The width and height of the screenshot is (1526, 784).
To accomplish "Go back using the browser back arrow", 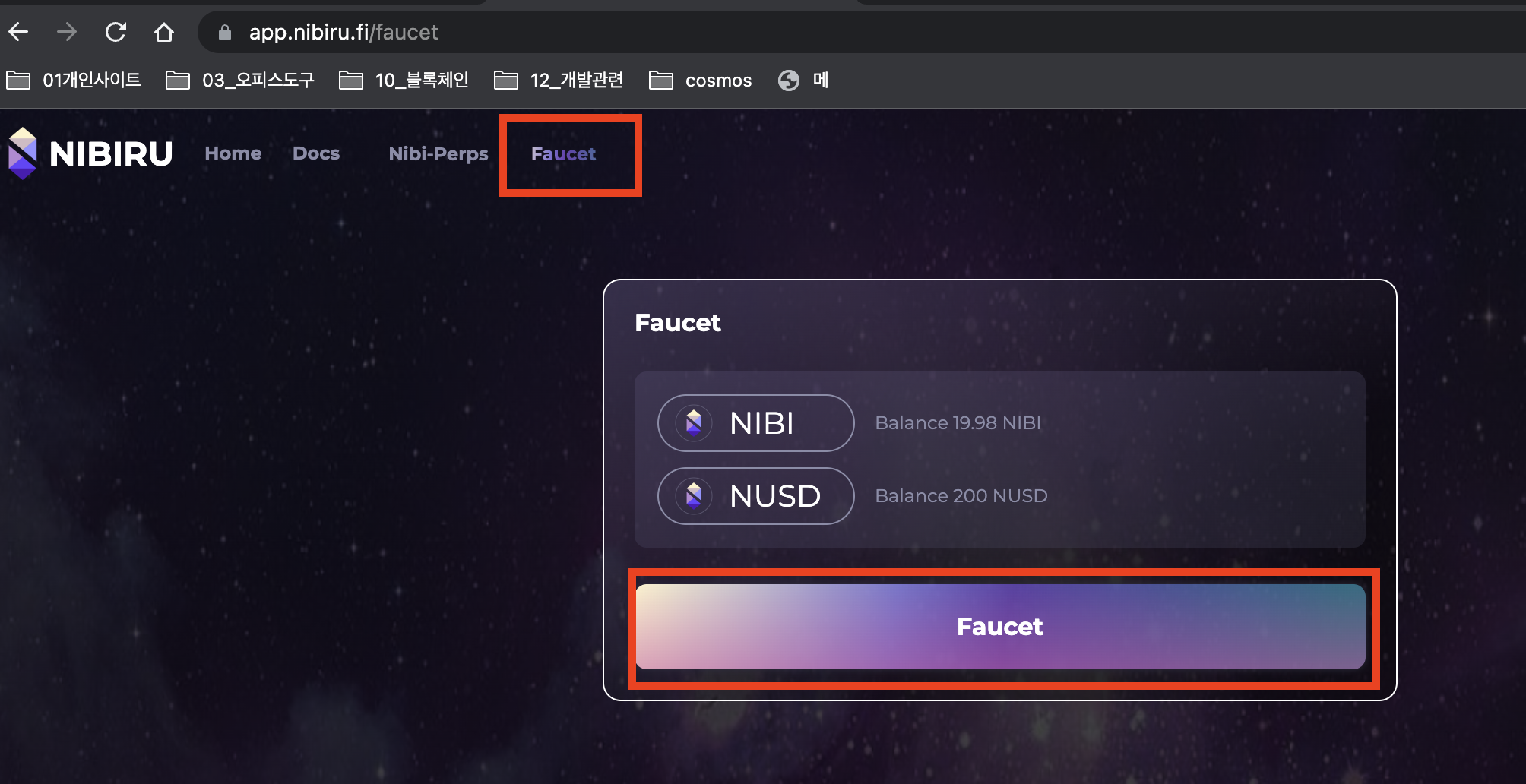I will click(x=18, y=32).
